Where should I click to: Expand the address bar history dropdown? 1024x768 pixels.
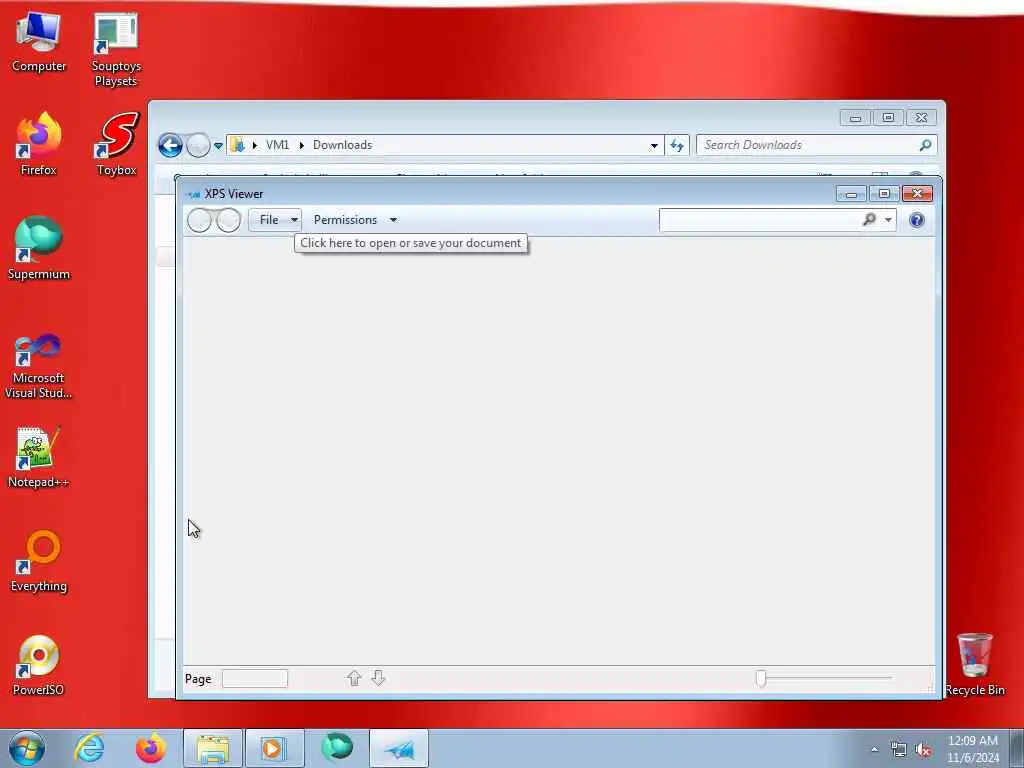654,146
